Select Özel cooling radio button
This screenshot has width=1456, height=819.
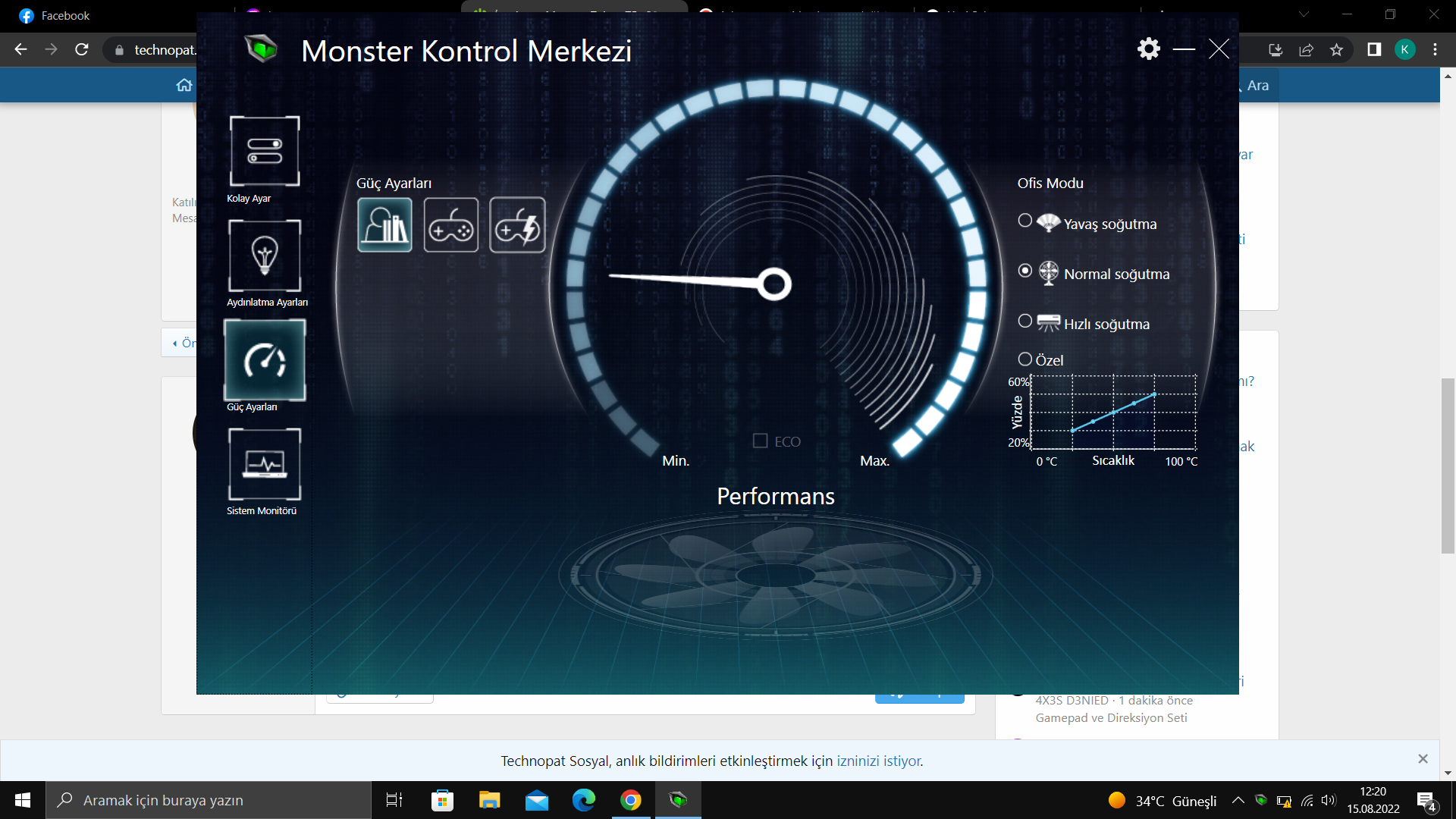(x=1025, y=359)
